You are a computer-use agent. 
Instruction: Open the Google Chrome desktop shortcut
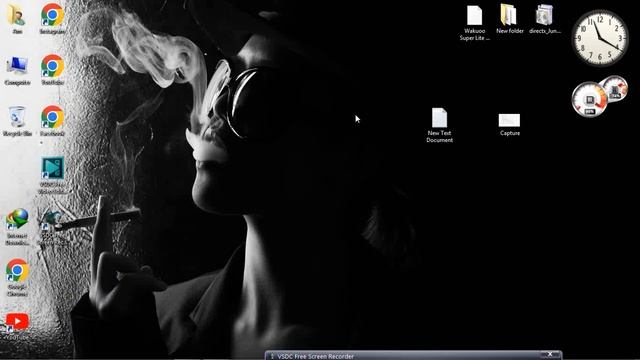pyautogui.click(x=17, y=277)
